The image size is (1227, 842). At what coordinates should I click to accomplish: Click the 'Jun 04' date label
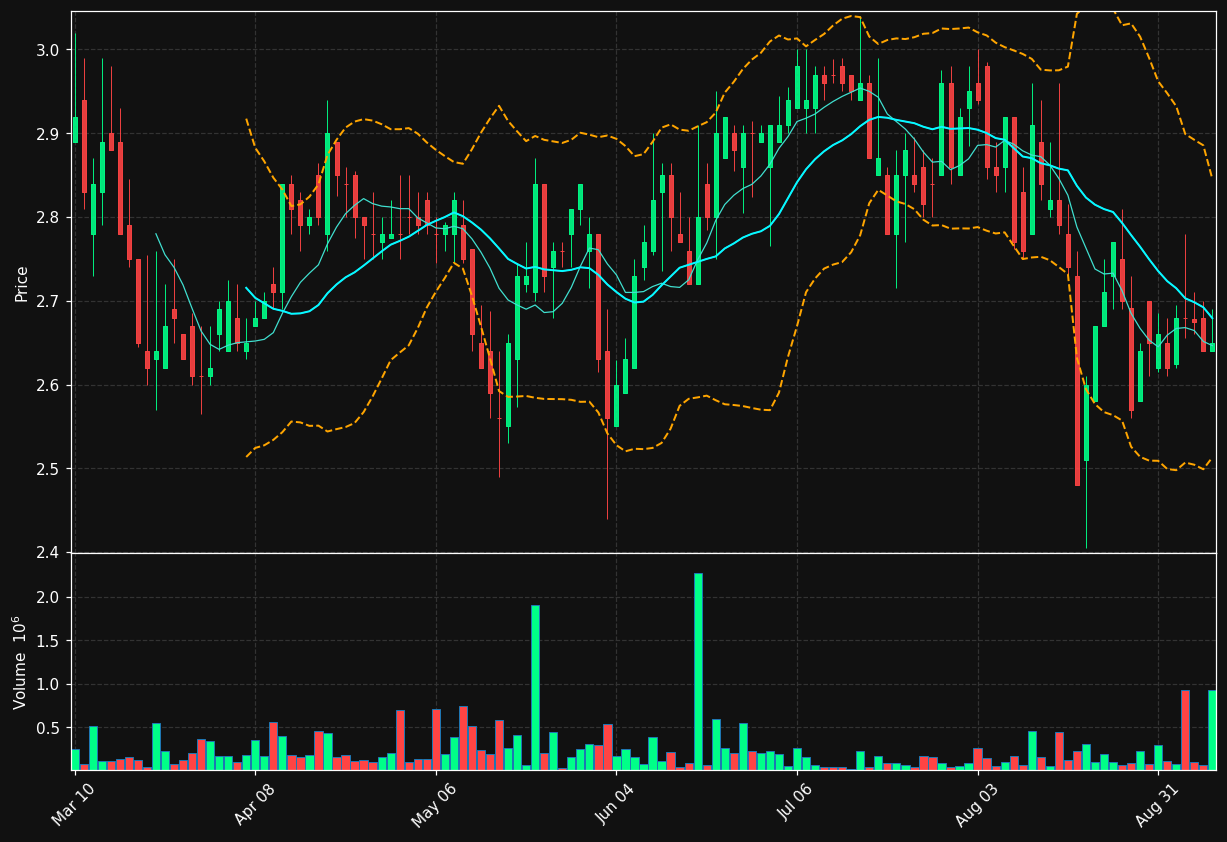tap(615, 805)
